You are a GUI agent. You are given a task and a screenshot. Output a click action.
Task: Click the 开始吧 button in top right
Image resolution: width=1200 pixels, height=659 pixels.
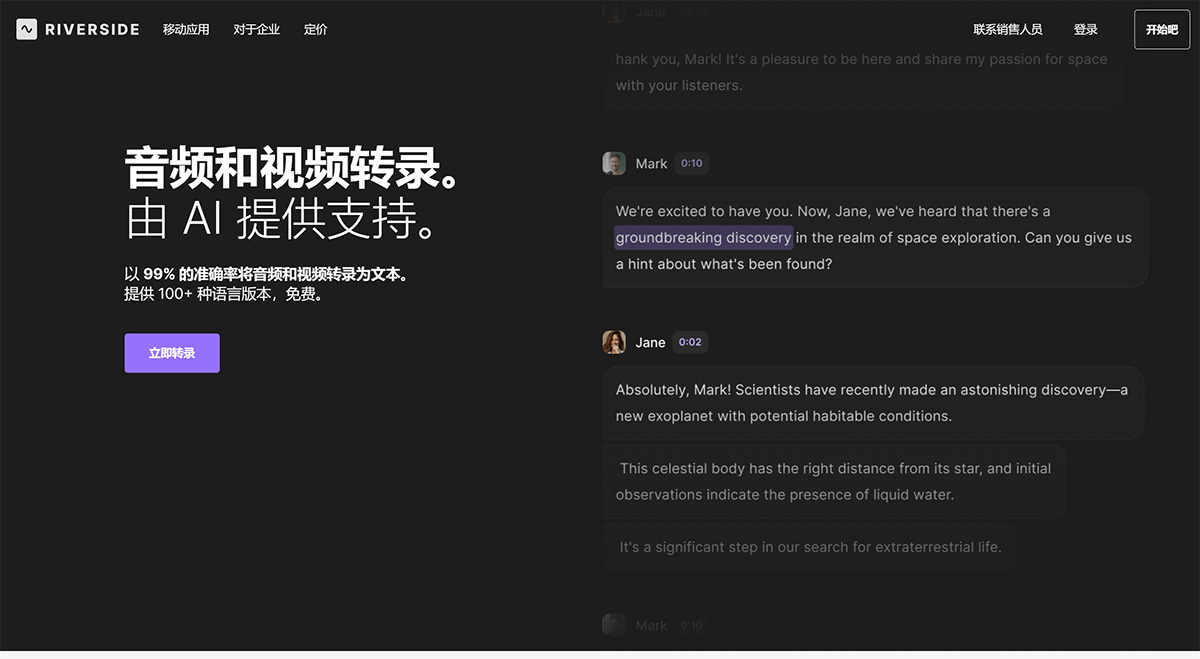(x=1160, y=29)
